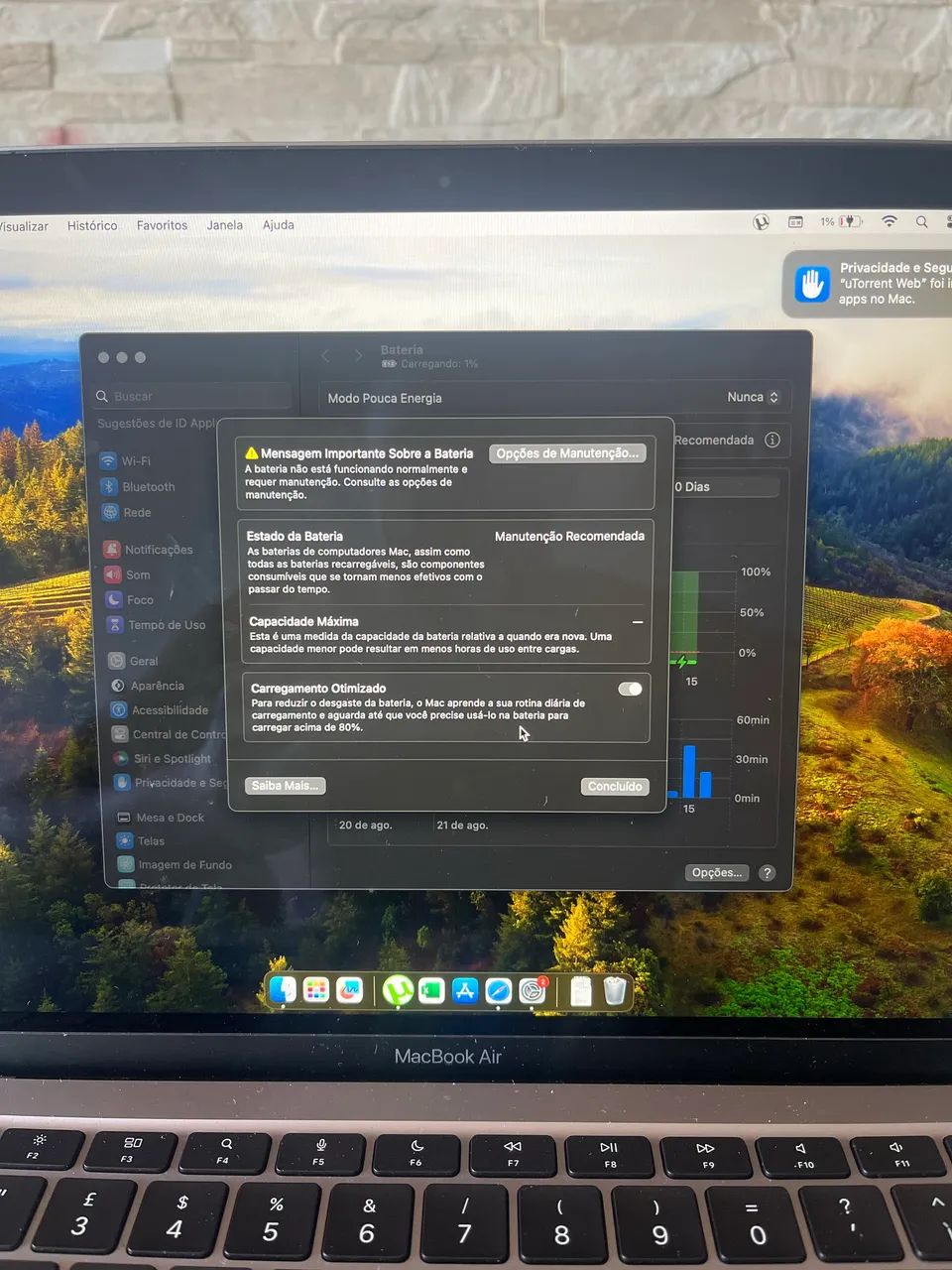Open the Favoritos menu
Screen dimensions: 952x1270
pos(162,225)
